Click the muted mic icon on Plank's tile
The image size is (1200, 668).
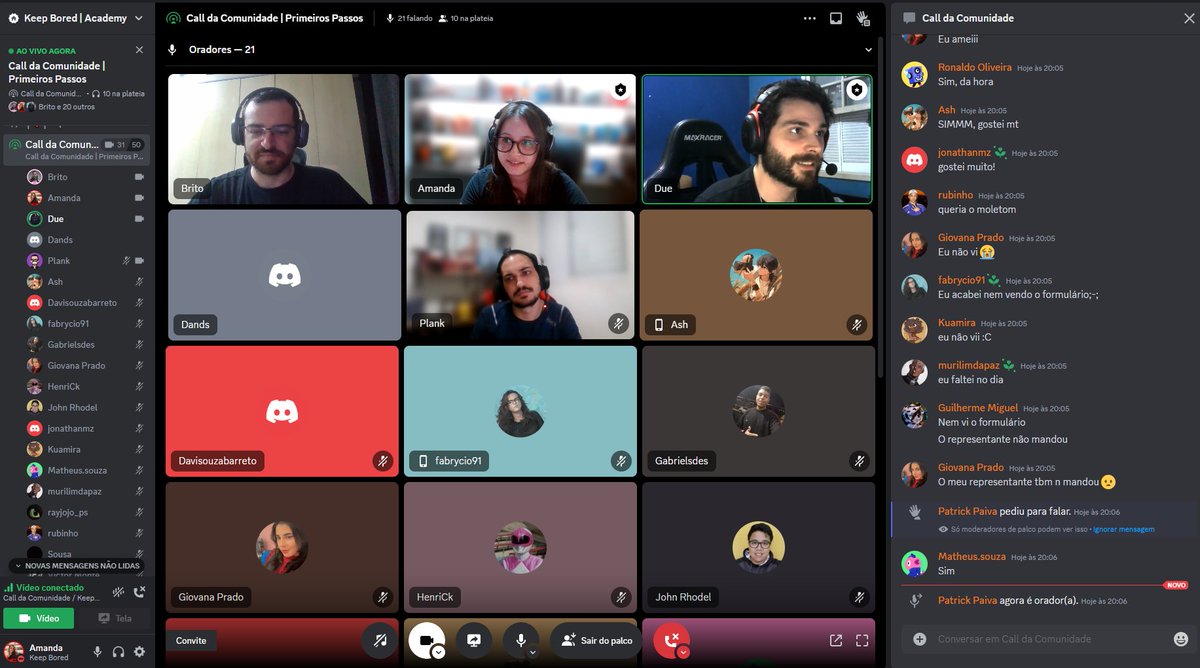tap(619, 324)
